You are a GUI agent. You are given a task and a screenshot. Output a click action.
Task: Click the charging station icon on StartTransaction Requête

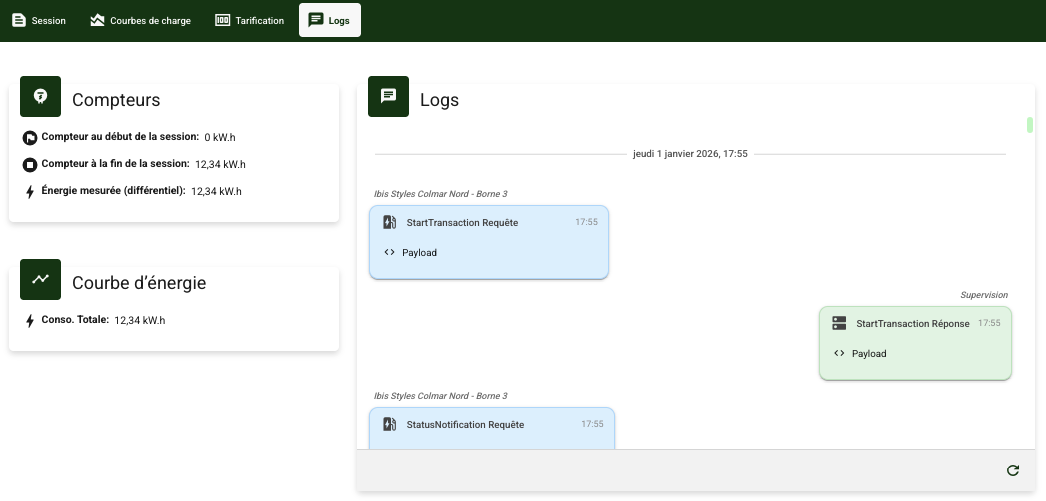[389, 222]
